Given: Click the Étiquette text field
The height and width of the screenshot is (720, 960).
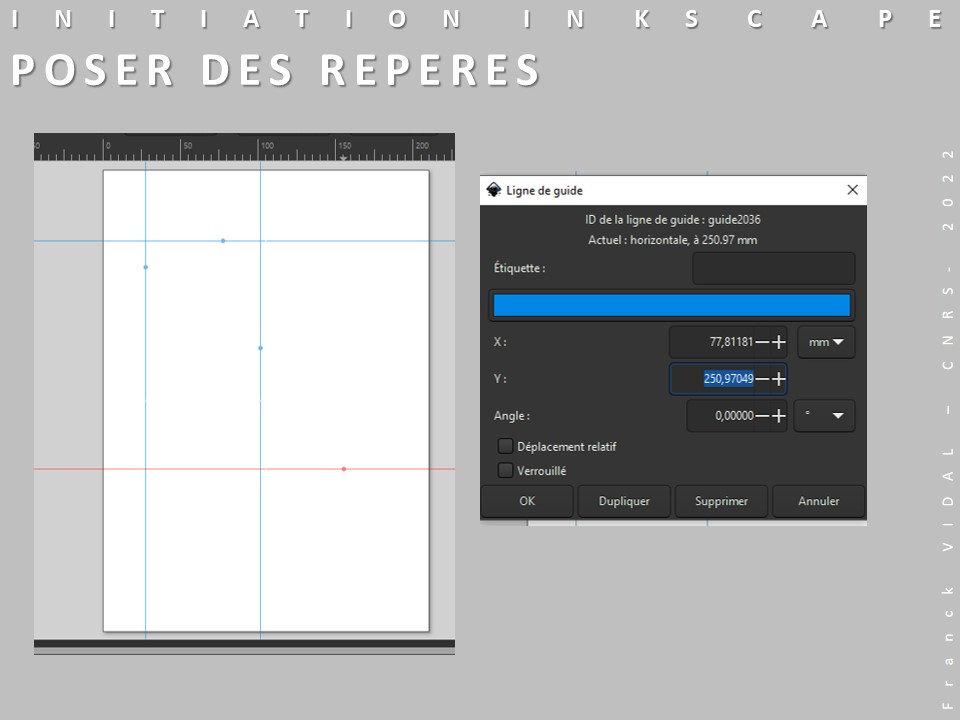Looking at the screenshot, I should (773, 268).
